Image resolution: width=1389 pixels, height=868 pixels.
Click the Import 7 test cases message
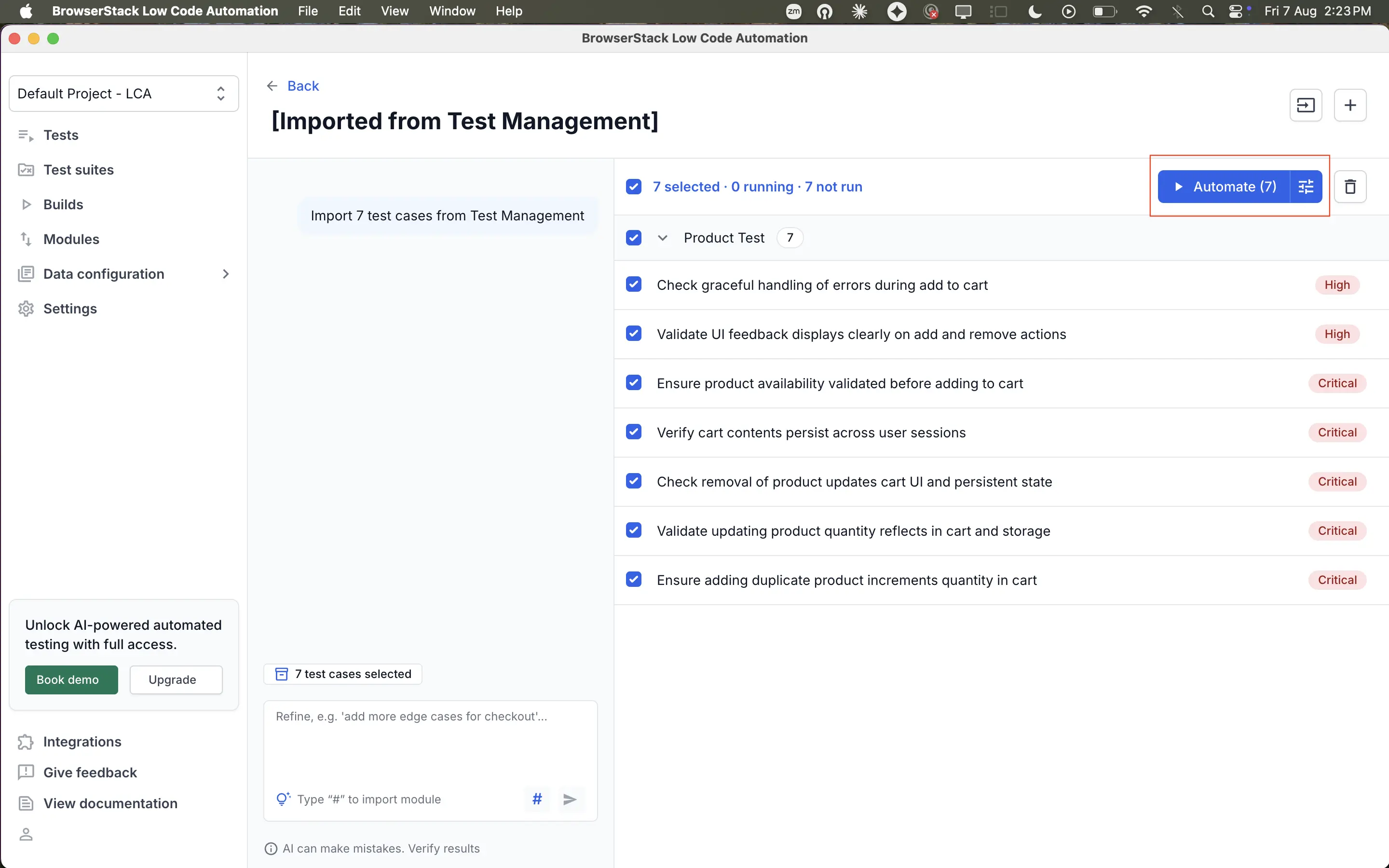(x=447, y=216)
